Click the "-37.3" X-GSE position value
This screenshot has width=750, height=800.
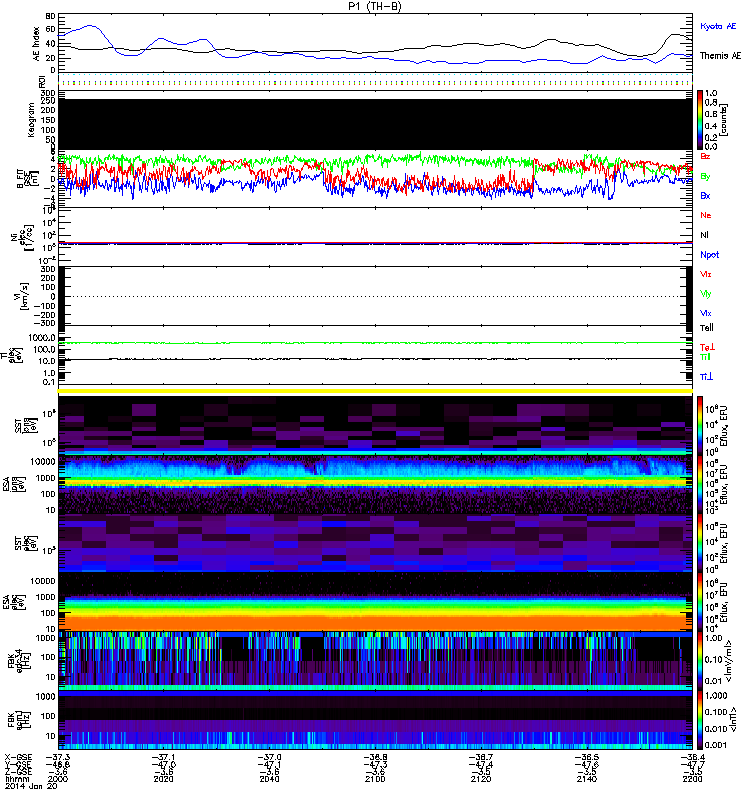(58, 757)
